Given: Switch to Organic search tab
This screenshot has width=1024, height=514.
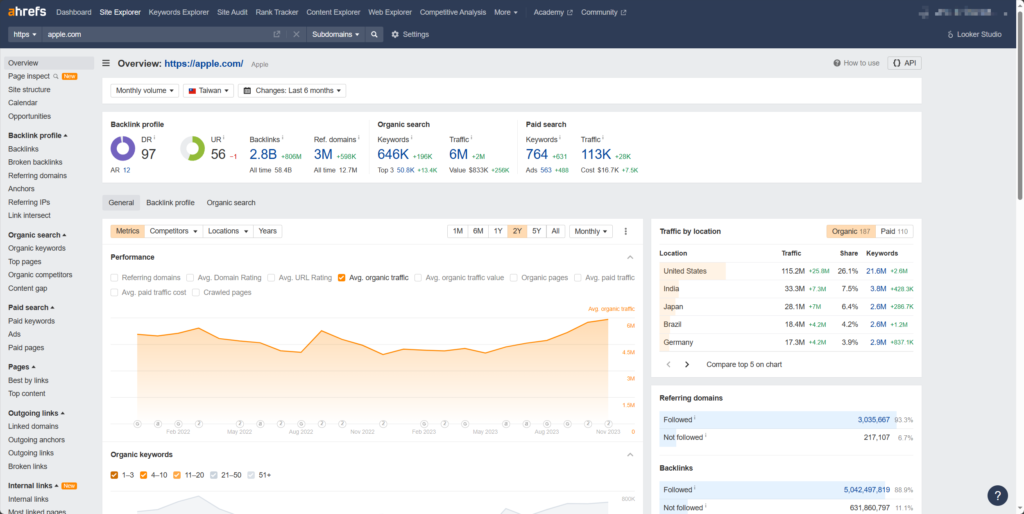Looking at the screenshot, I should click(231, 202).
